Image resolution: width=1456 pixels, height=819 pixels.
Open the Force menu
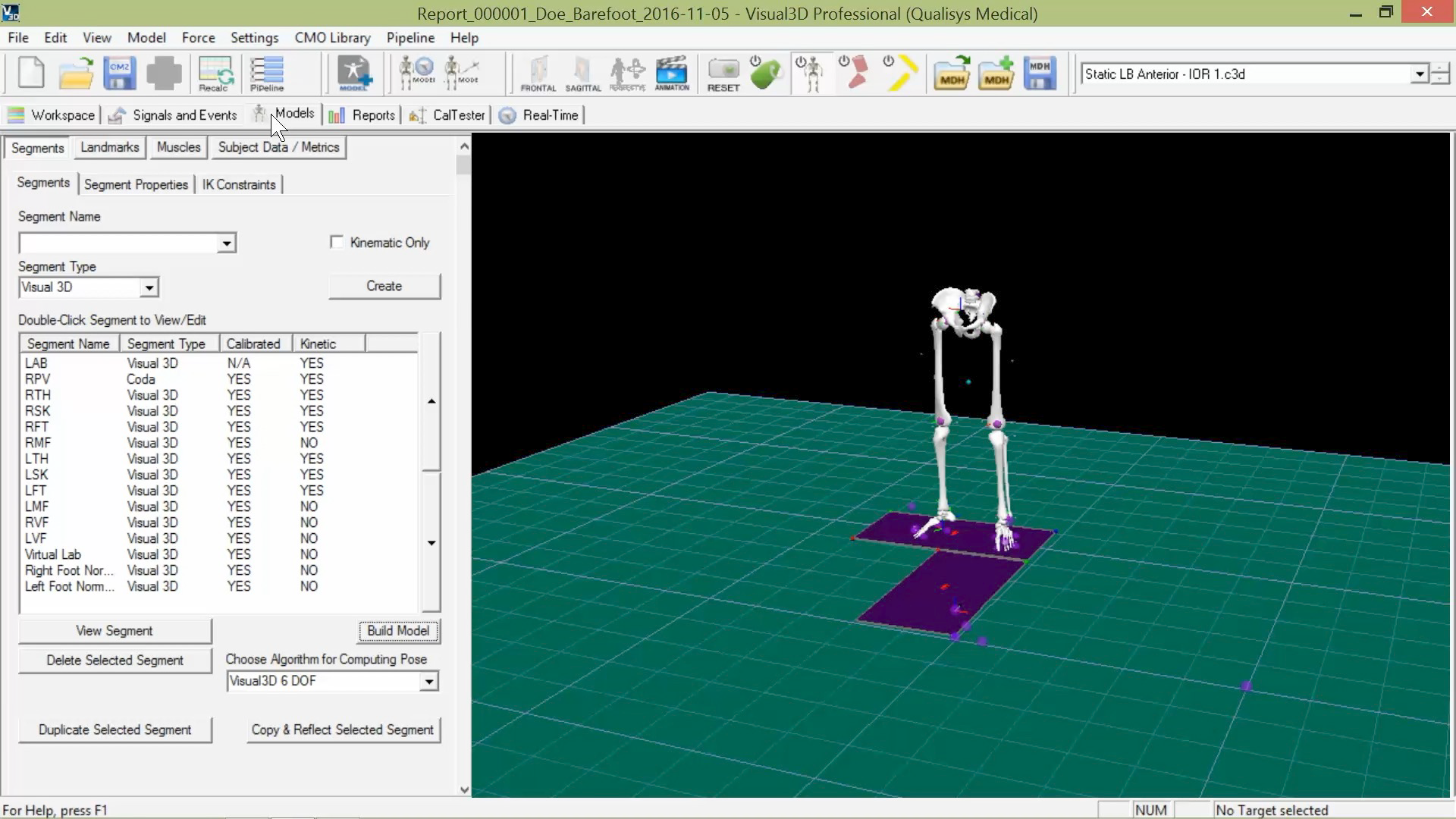pyautogui.click(x=198, y=38)
